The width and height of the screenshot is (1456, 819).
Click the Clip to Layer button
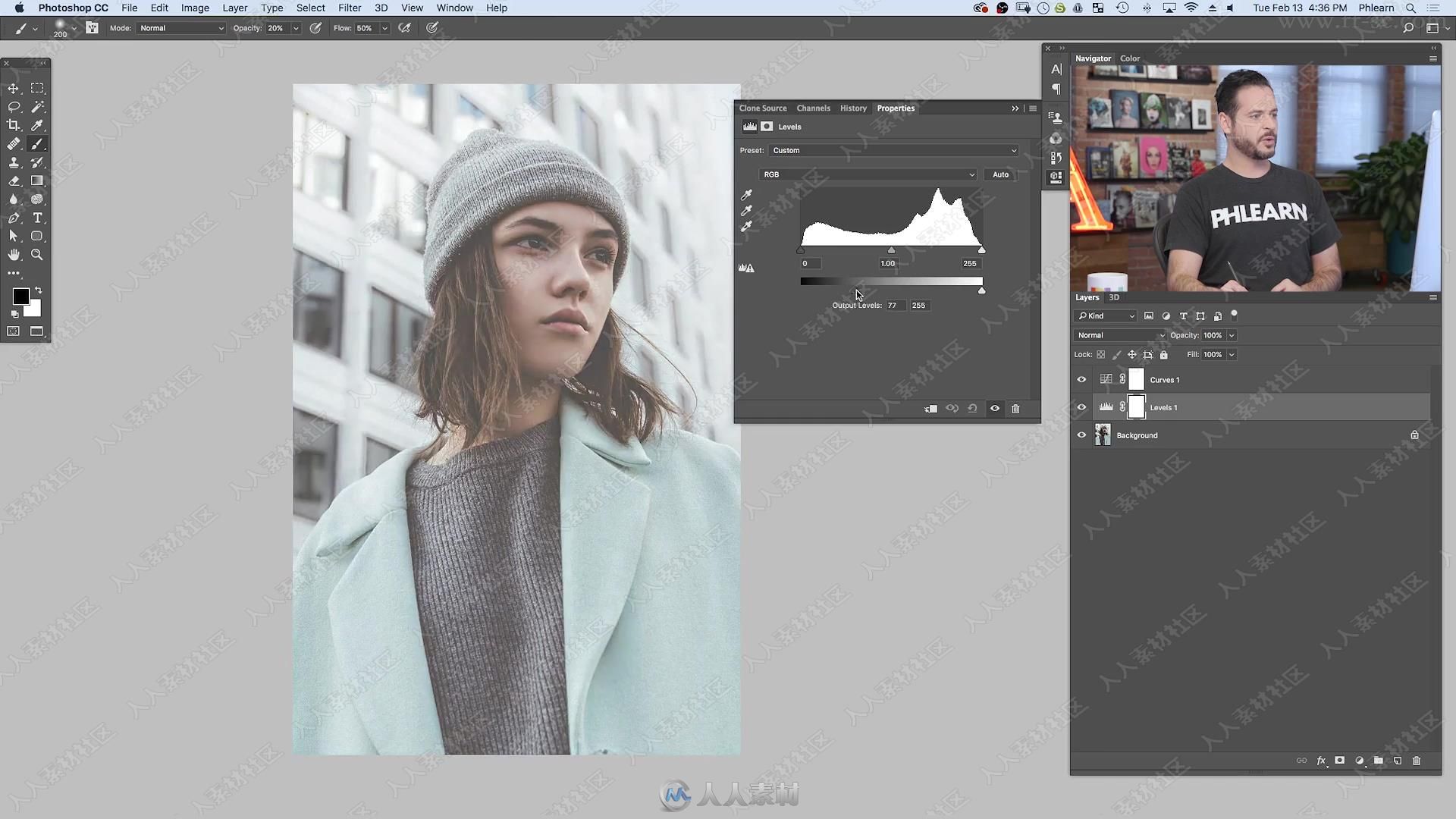[x=930, y=408]
